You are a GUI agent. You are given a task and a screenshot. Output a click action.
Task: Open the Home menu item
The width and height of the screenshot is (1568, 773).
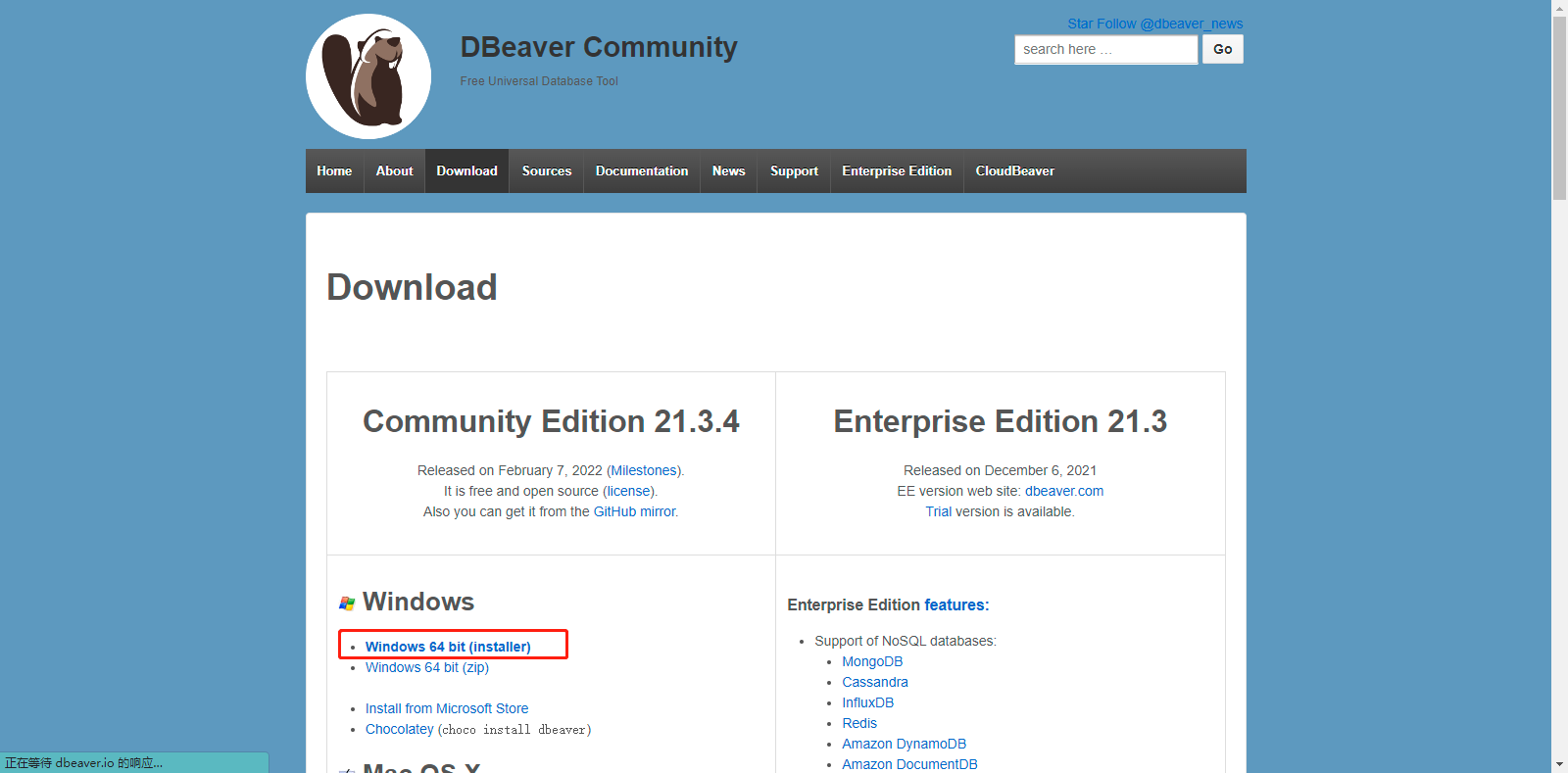pyautogui.click(x=334, y=170)
